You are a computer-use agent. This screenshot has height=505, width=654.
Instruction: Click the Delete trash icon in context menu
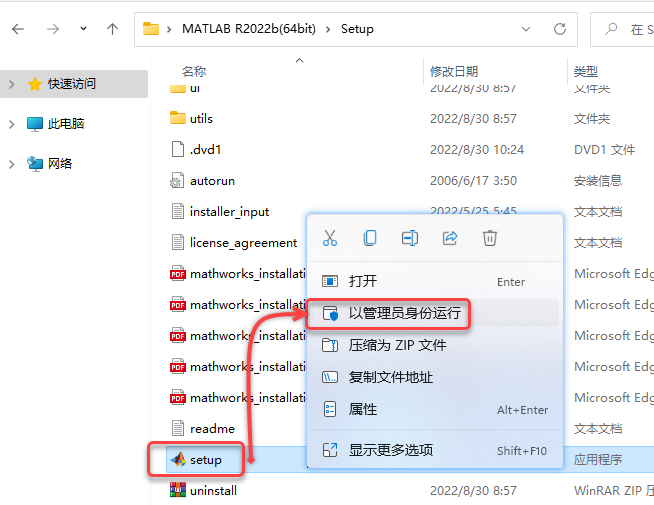coord(490,238)
